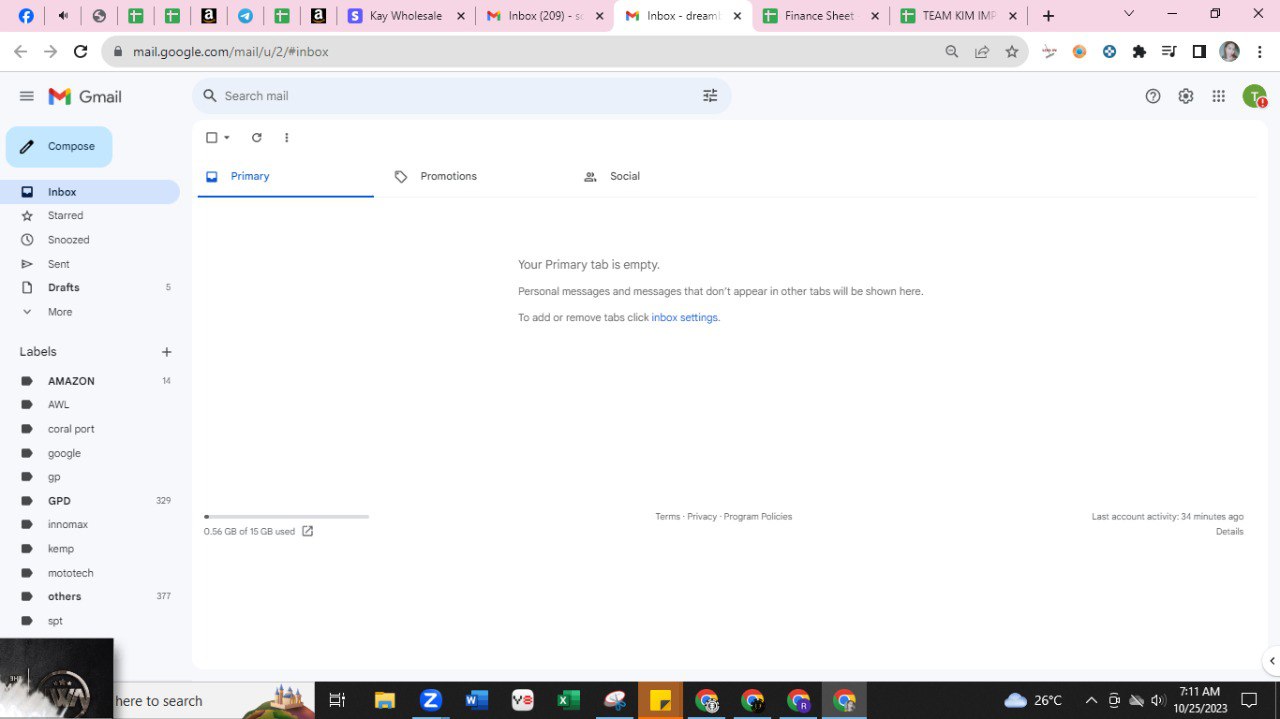
Task: Switch to the Finance Sheet browser tab
Action: coord(821,16)
